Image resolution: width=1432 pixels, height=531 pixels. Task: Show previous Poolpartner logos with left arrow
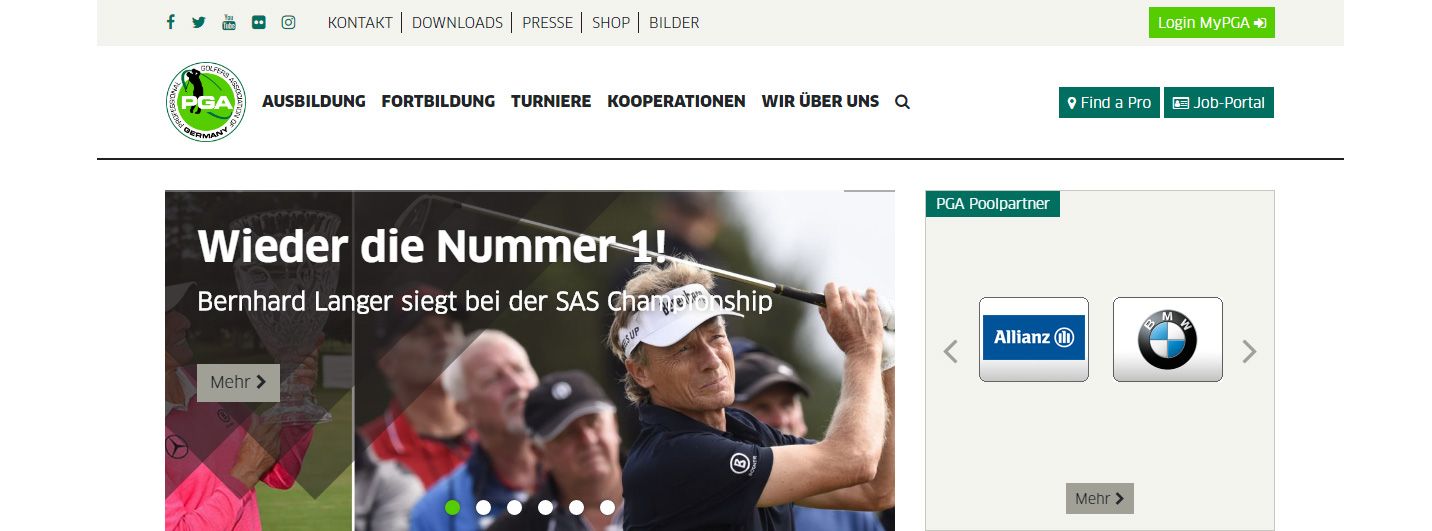951,351
